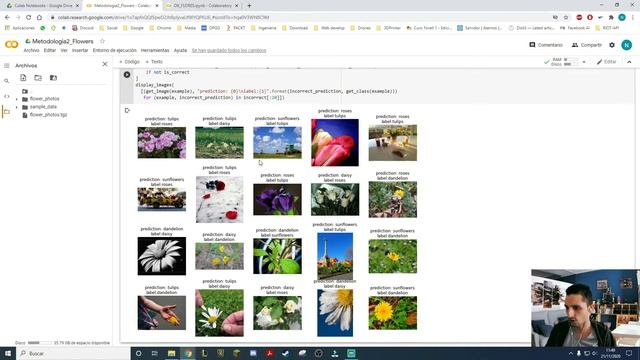Run the display_images code cell
This screenshot has width=640, height=360.
(127, 75)
